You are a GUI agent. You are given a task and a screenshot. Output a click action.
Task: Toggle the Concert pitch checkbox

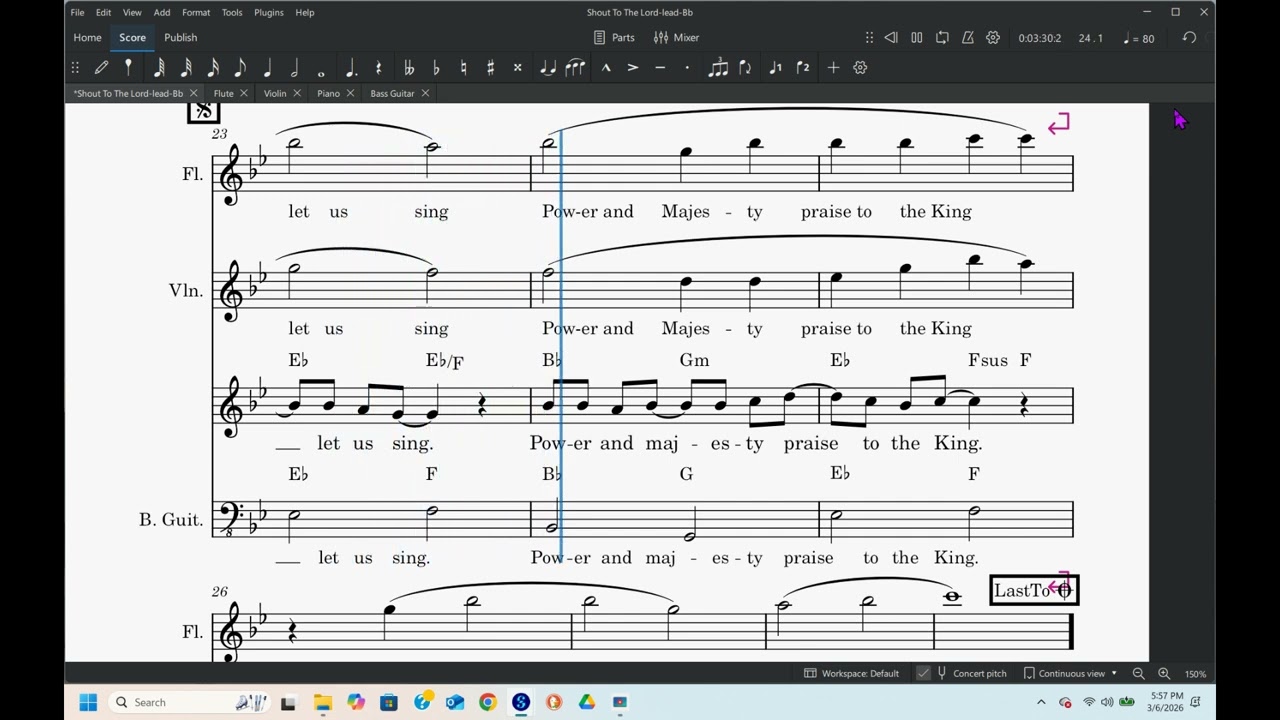(923, 673)
